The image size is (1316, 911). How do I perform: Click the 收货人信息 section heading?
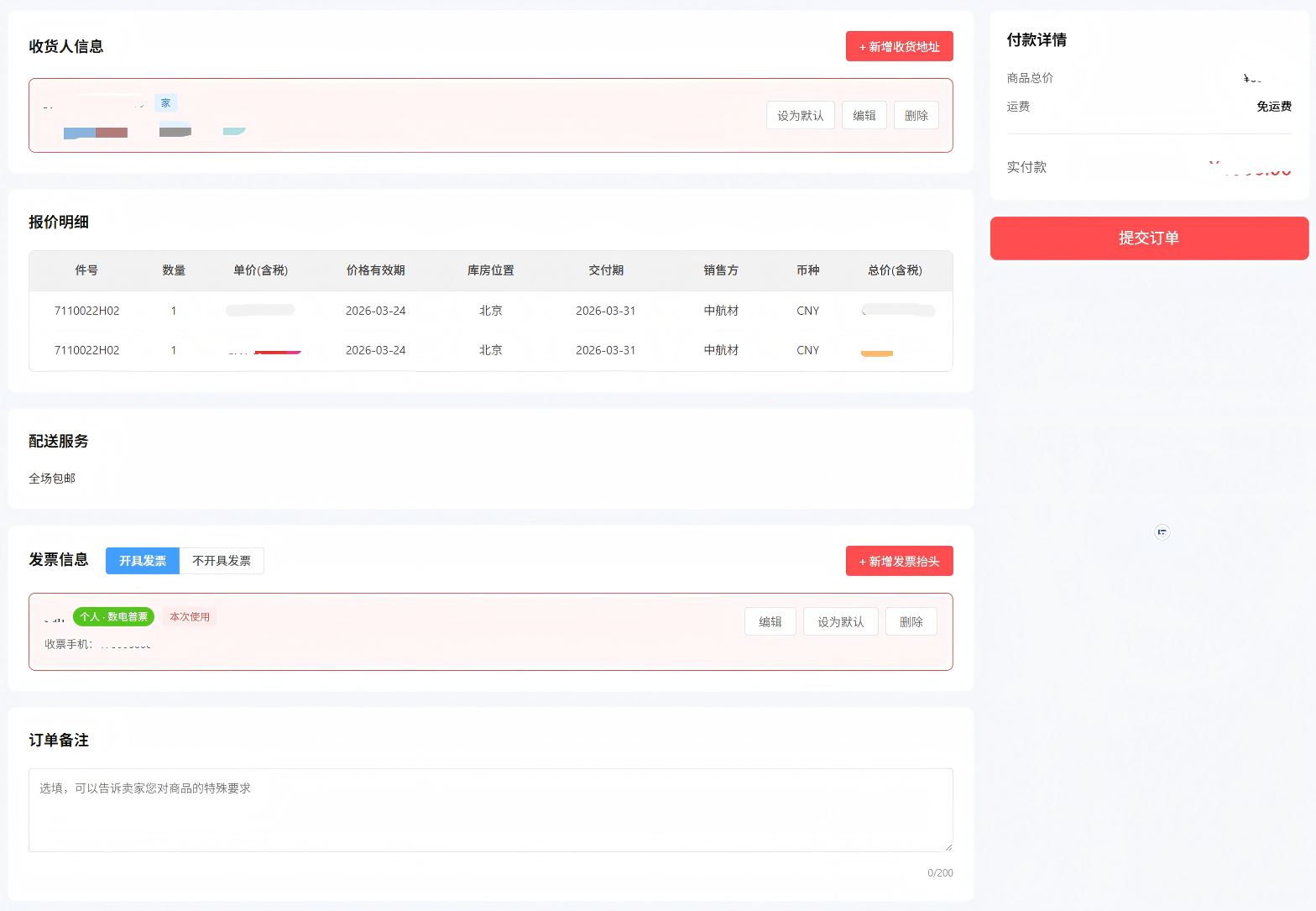pos(66,46)
